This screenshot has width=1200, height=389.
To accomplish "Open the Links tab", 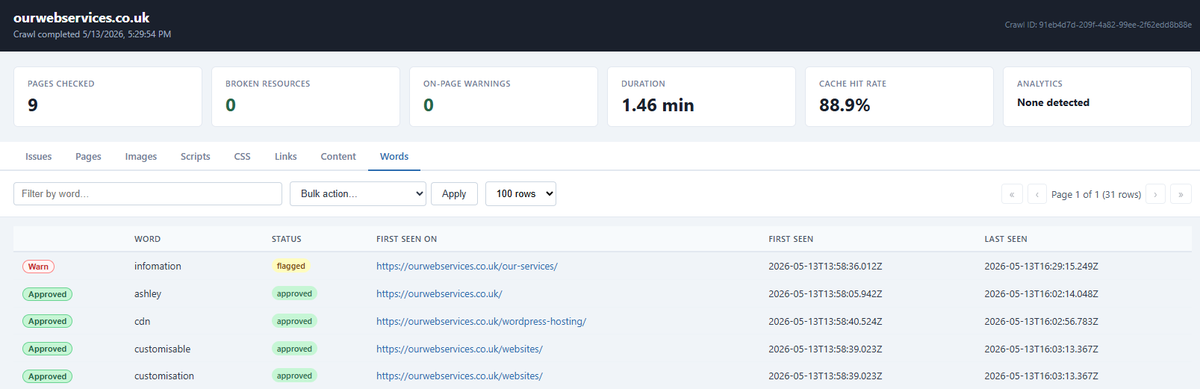I will pos(285,157).
